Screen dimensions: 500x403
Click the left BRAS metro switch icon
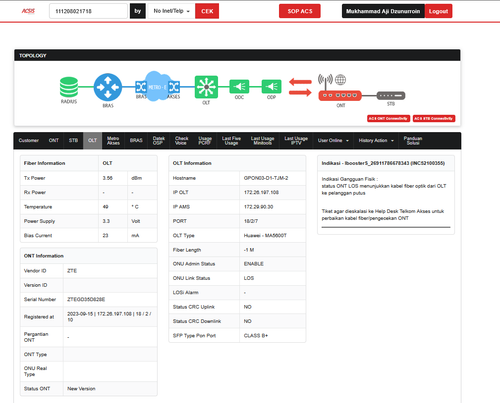click(x=141, y=87)
